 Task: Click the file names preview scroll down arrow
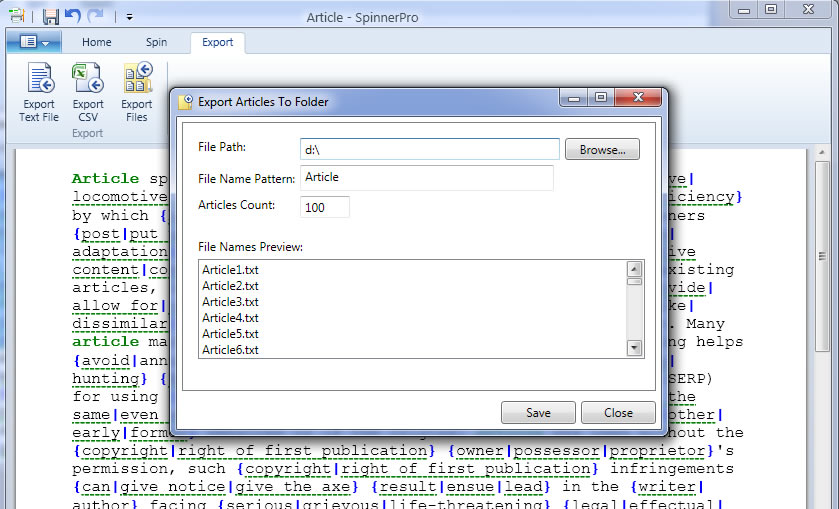coord(634,347)
